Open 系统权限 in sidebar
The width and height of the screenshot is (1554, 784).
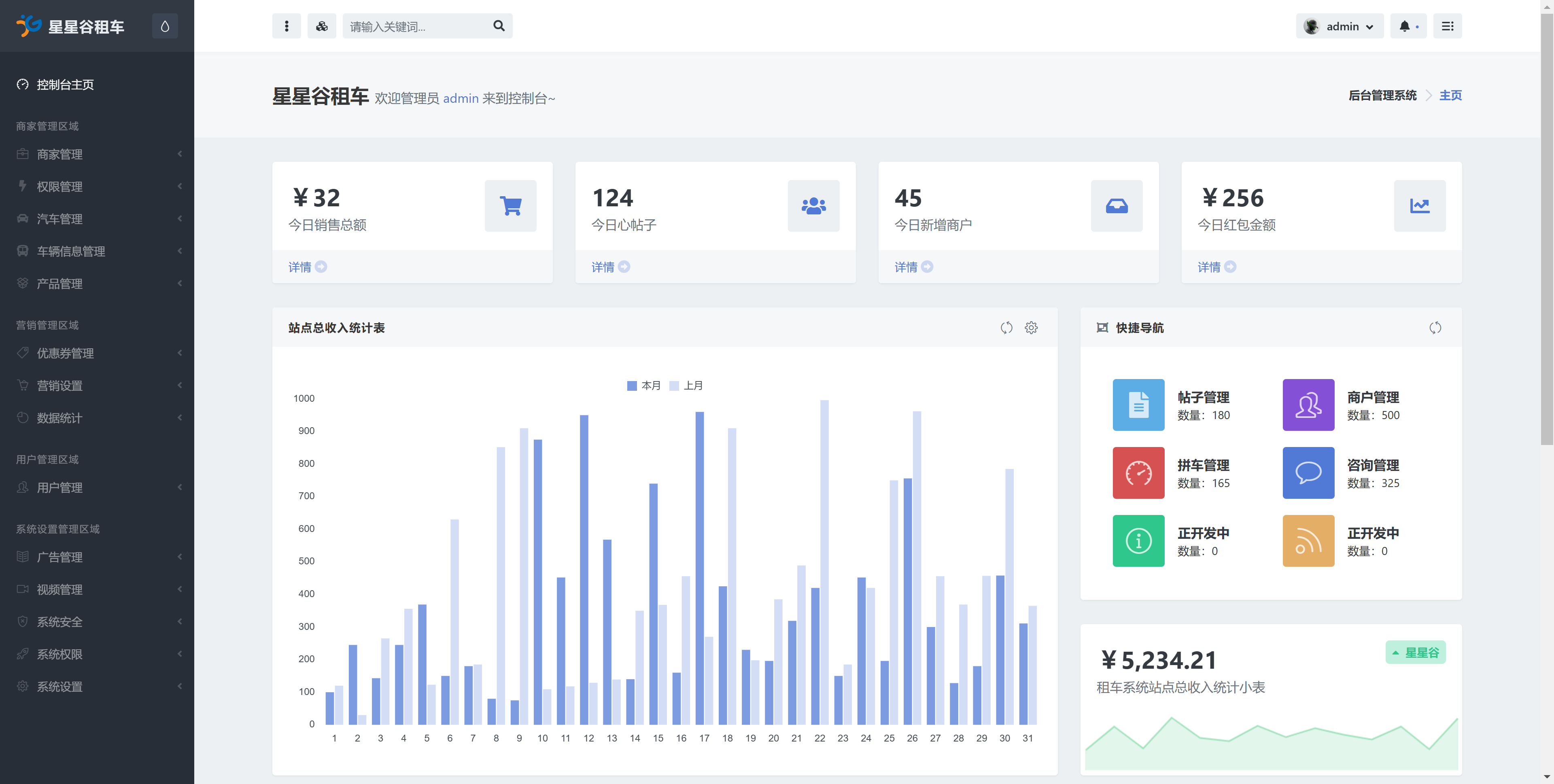tap(97, 654)
